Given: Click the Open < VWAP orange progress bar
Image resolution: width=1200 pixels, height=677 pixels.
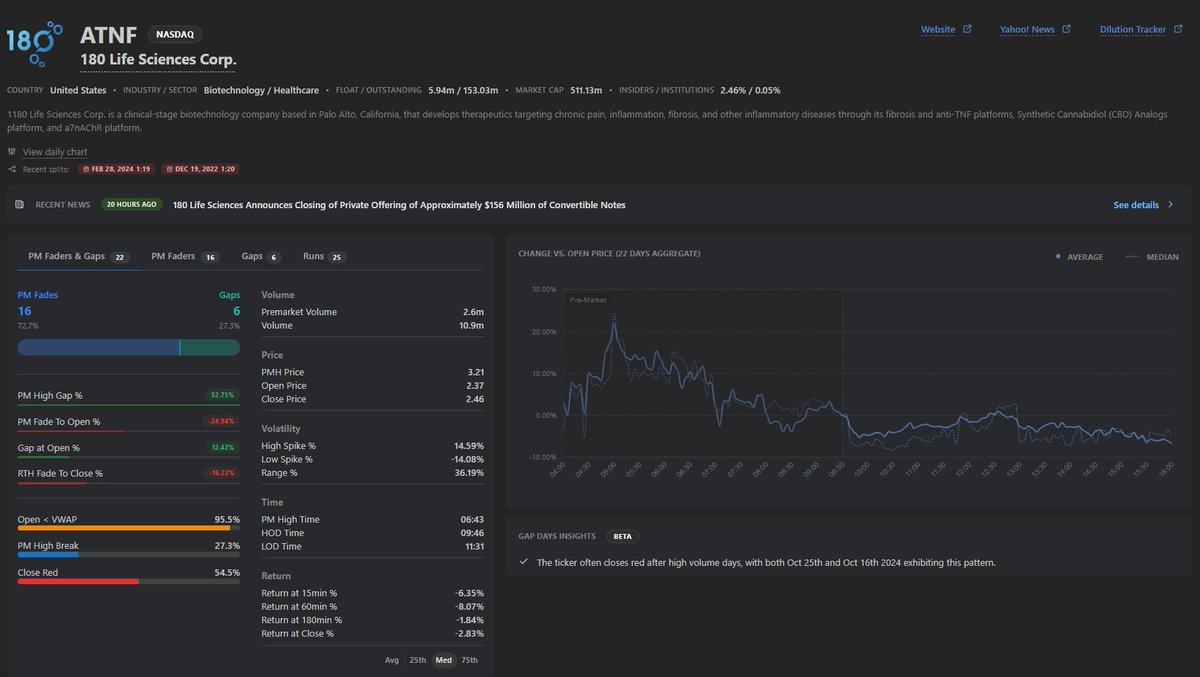Looking at the screenshot, I should pyautogui.click(x=129, y=529).
